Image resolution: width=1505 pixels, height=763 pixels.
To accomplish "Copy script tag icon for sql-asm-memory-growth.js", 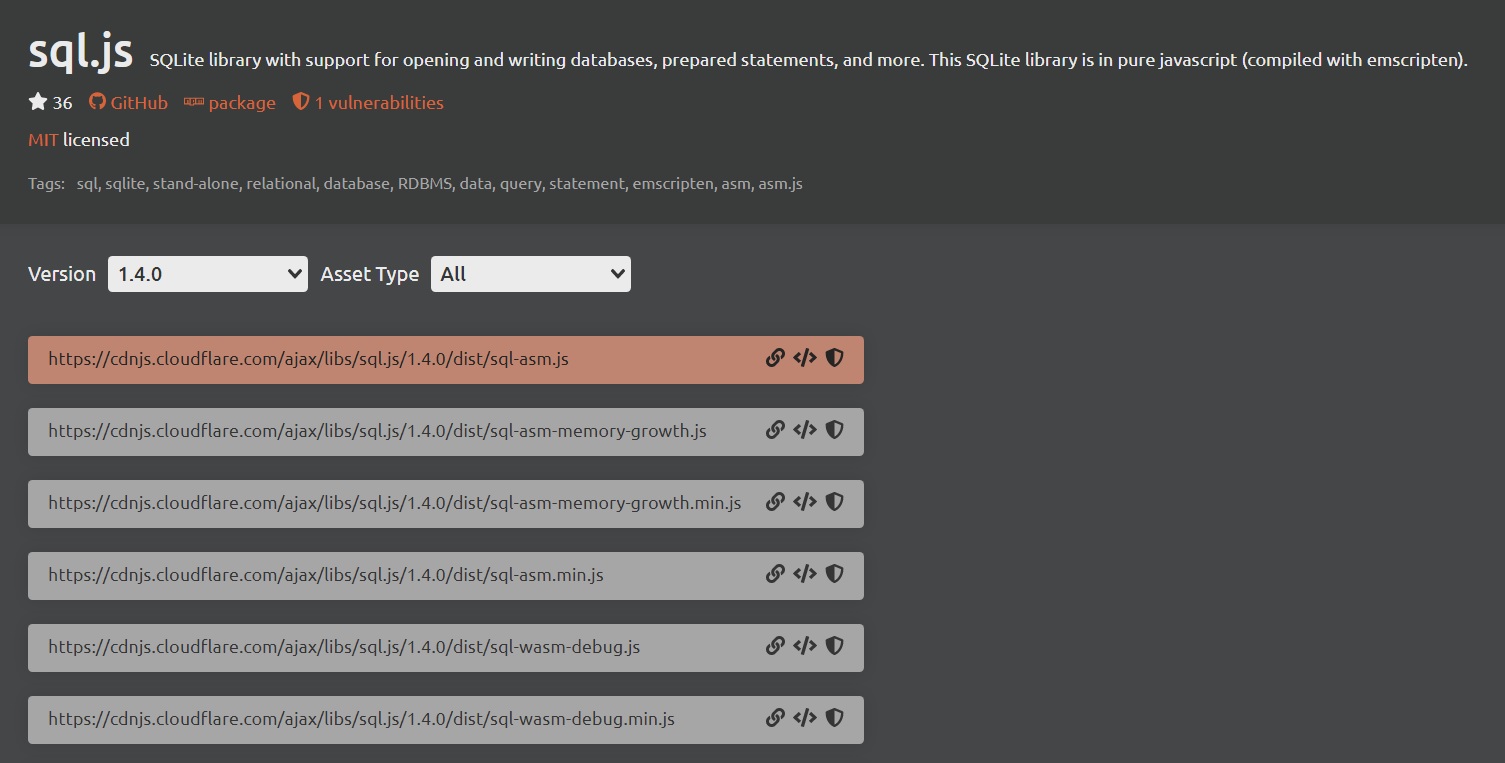I will [805, 430].
